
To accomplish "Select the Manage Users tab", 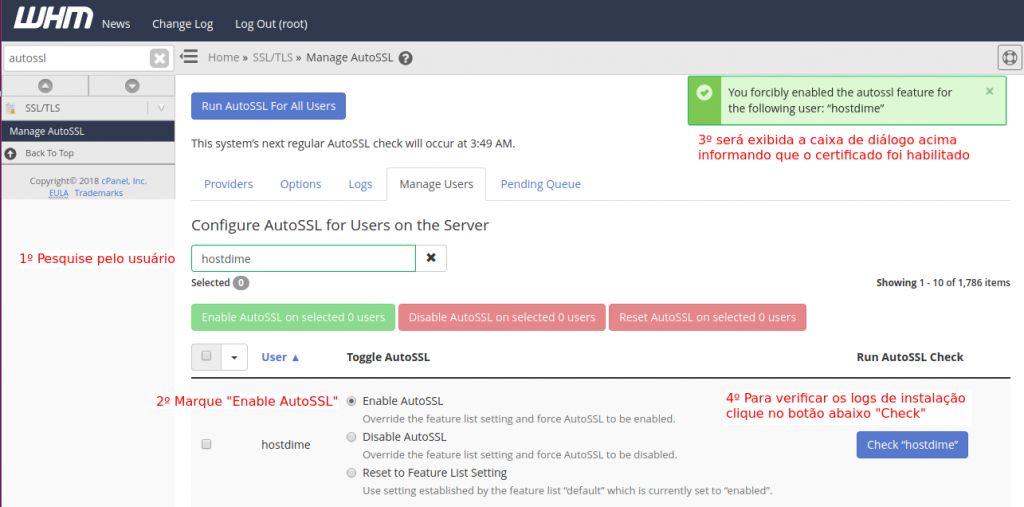I will tap(436, 184).
